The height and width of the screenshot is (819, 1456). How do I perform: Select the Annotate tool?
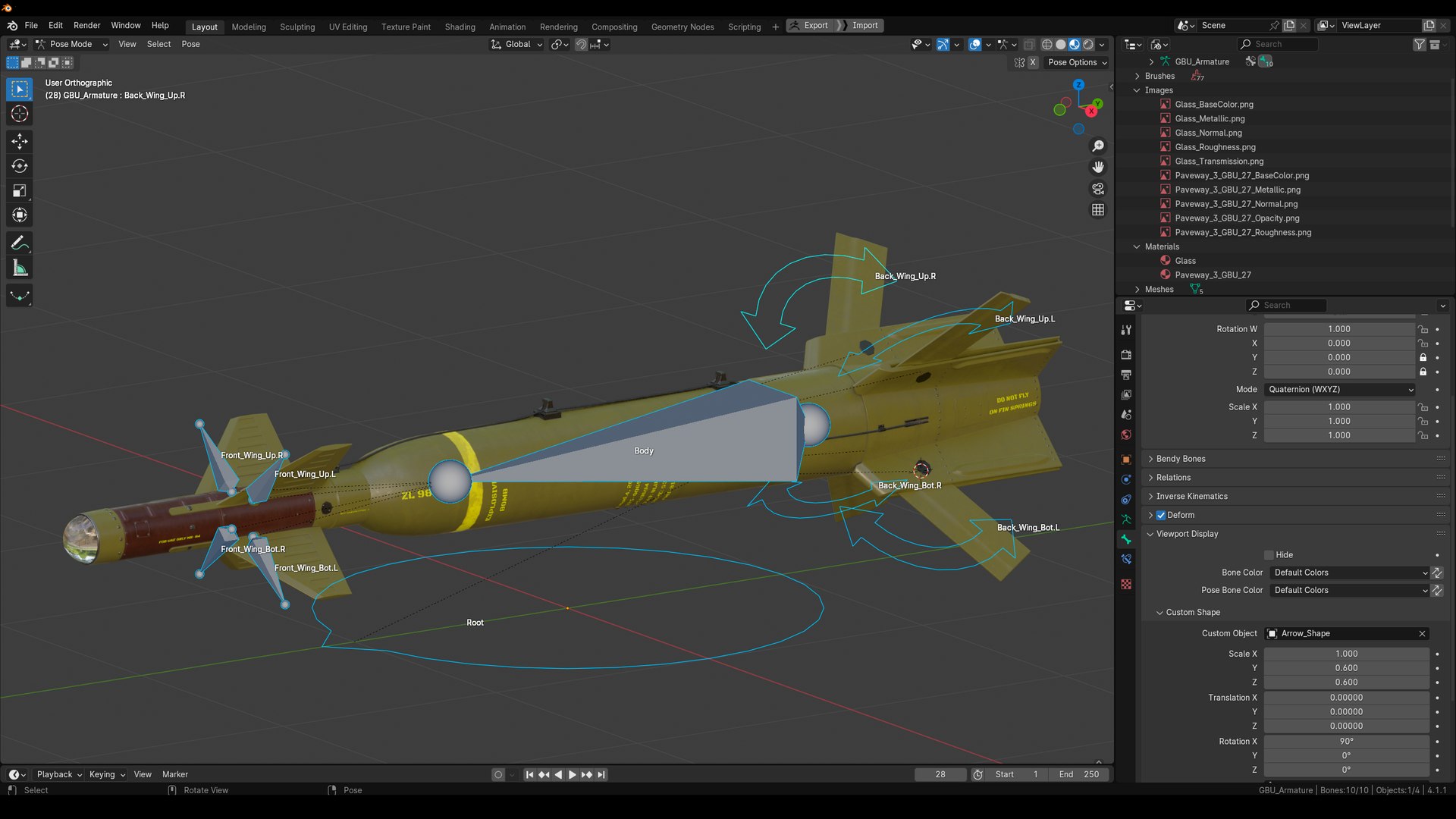coord(20,243)
